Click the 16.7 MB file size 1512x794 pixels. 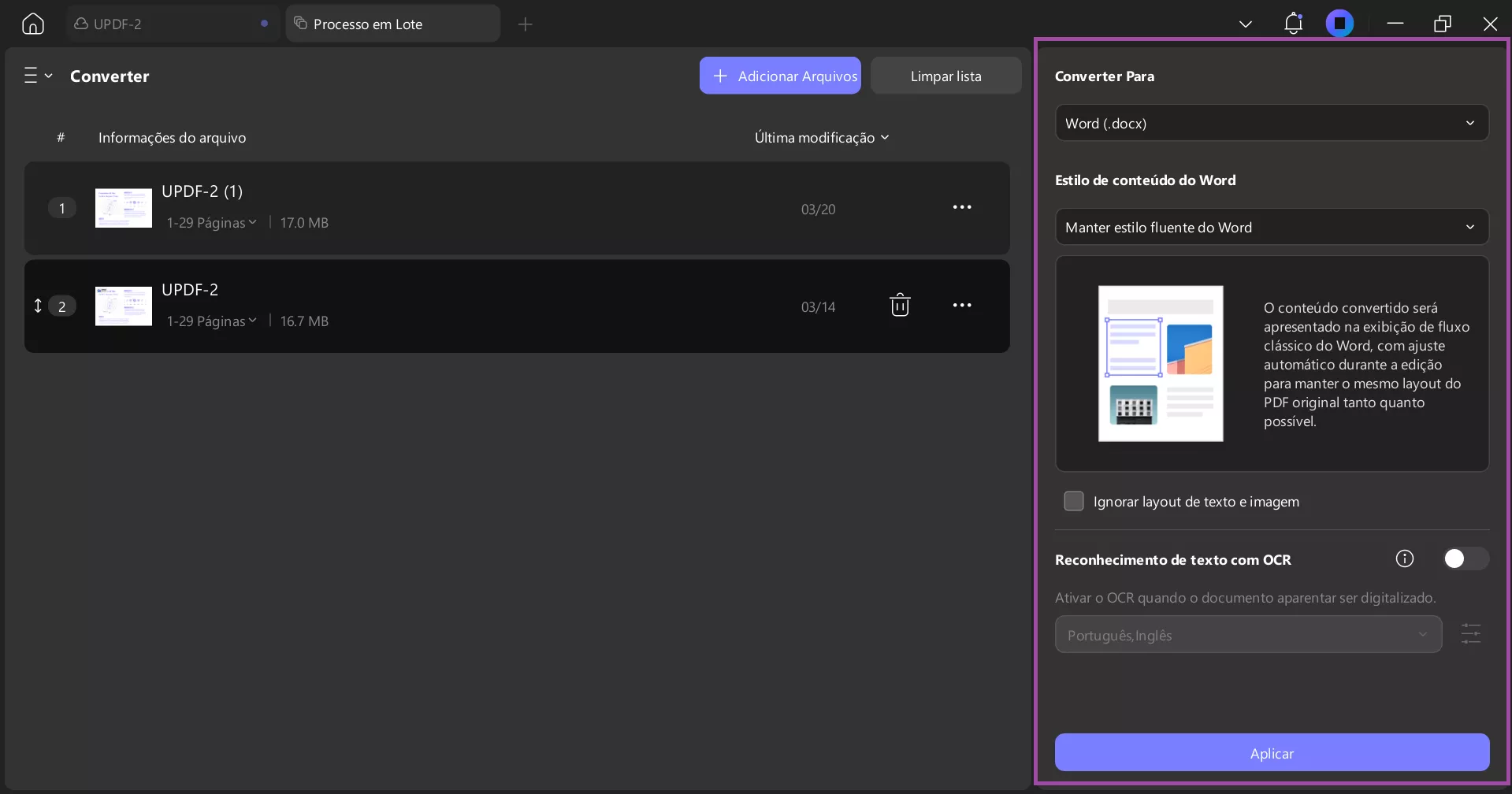304,321
